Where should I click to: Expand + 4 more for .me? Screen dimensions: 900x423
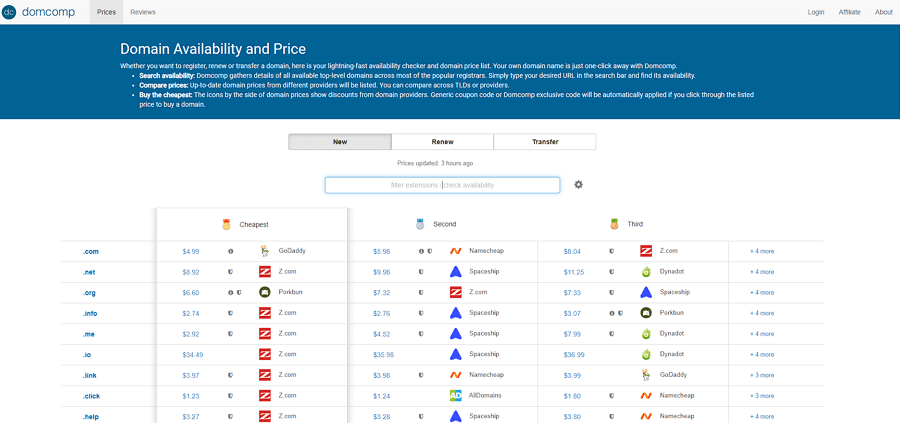762,334
